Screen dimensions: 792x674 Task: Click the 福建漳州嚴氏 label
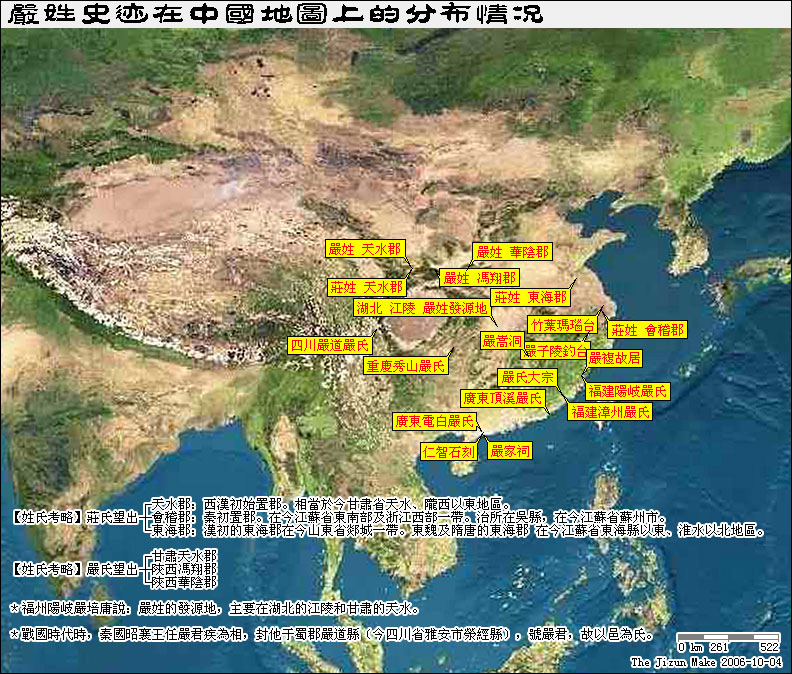click(609, 411)
